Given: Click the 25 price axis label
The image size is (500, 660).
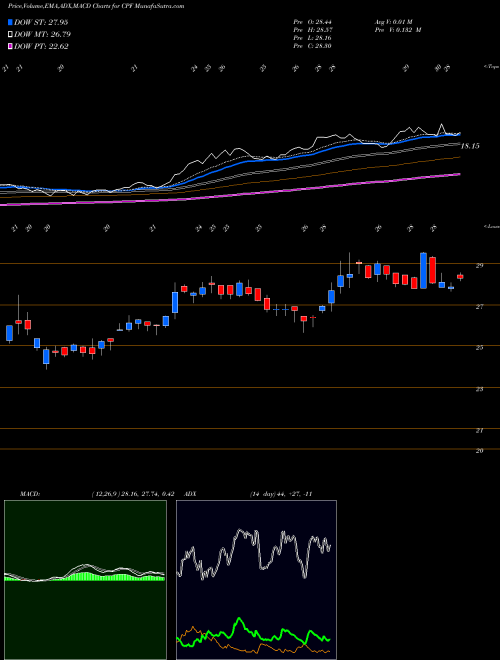Looking at the screenshot, I should [479, 348].
